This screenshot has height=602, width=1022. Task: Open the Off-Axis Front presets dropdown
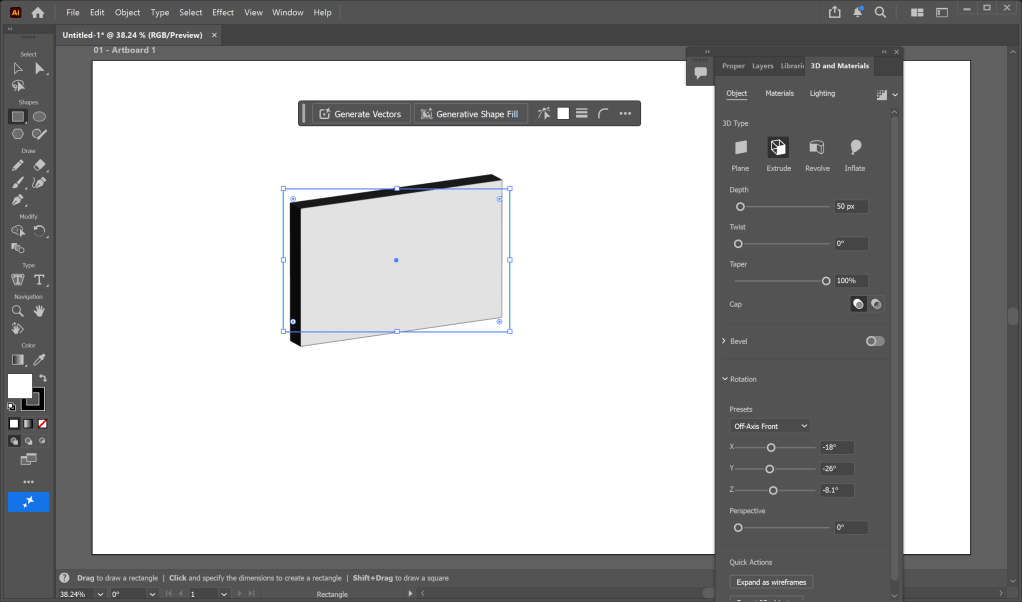[x=770, y=426]
